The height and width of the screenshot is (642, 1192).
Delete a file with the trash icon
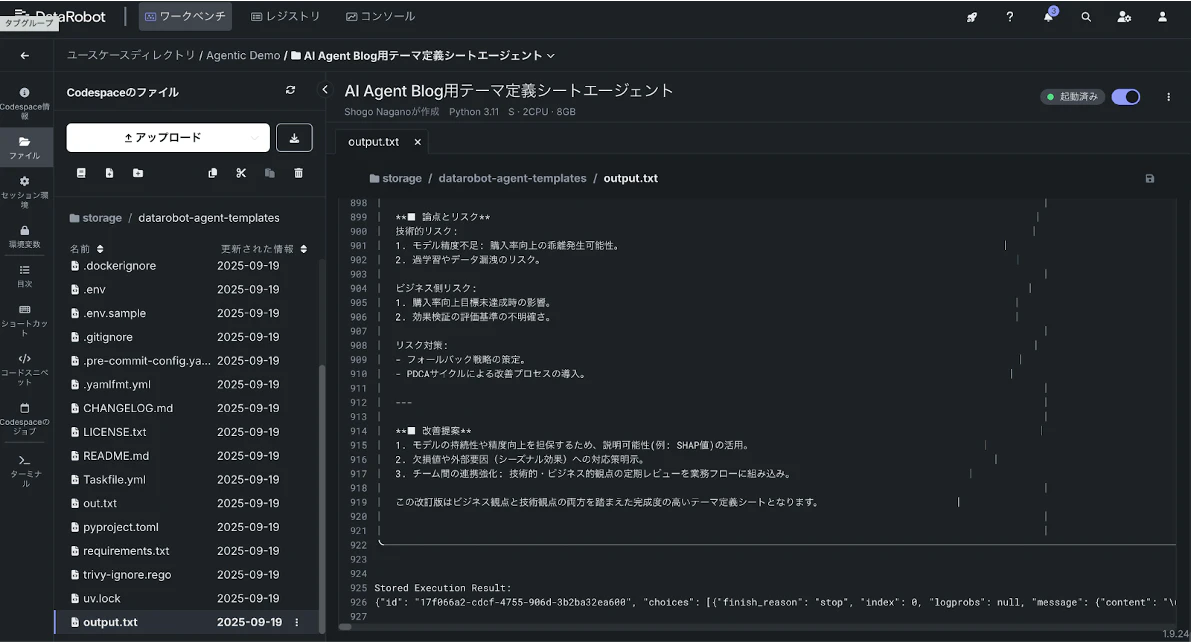coord(296,173)
